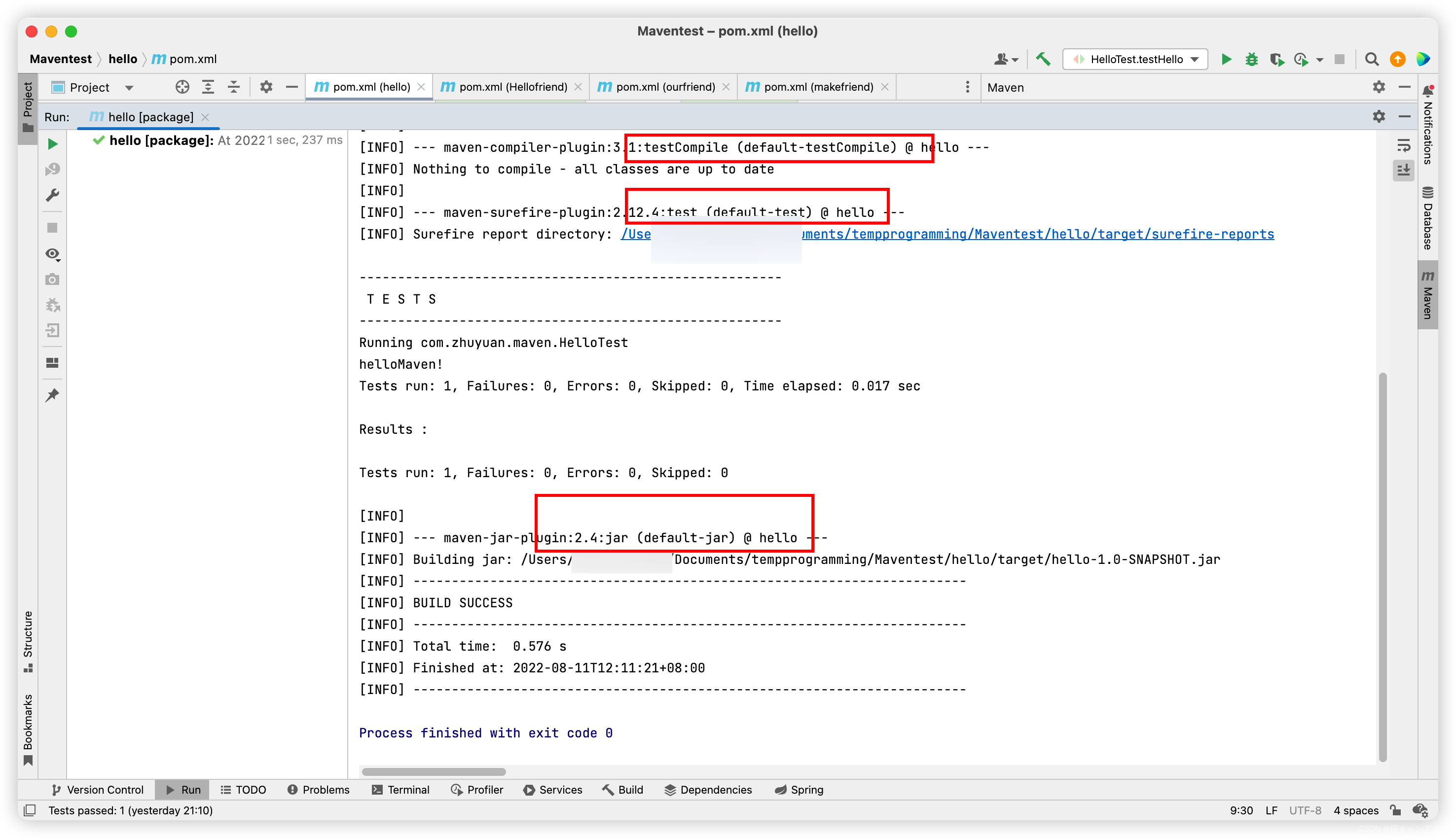Image resolution: width=1456 pixels, height=838 pixels.
Task: Open Maven panel settings gear
Action: 1378,87
